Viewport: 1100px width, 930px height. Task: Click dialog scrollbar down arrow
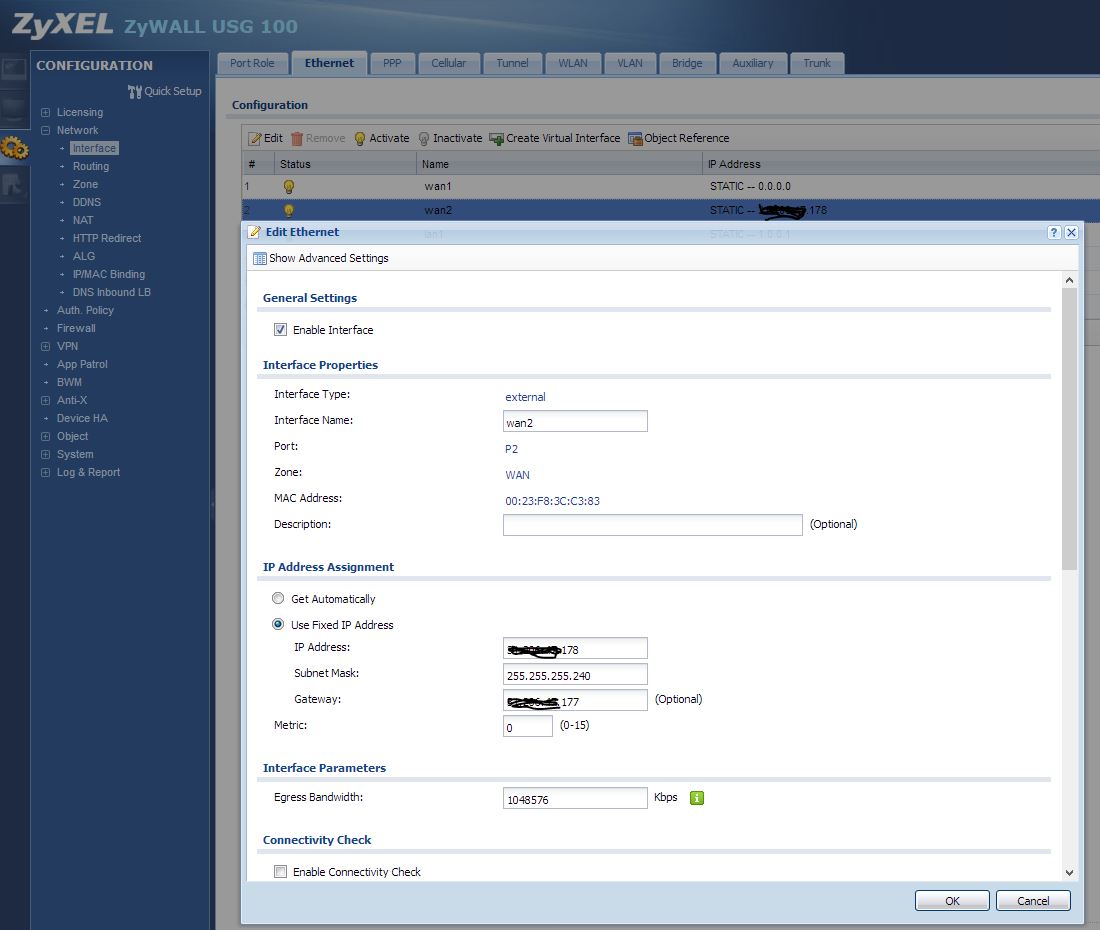tap(1069, 873)
